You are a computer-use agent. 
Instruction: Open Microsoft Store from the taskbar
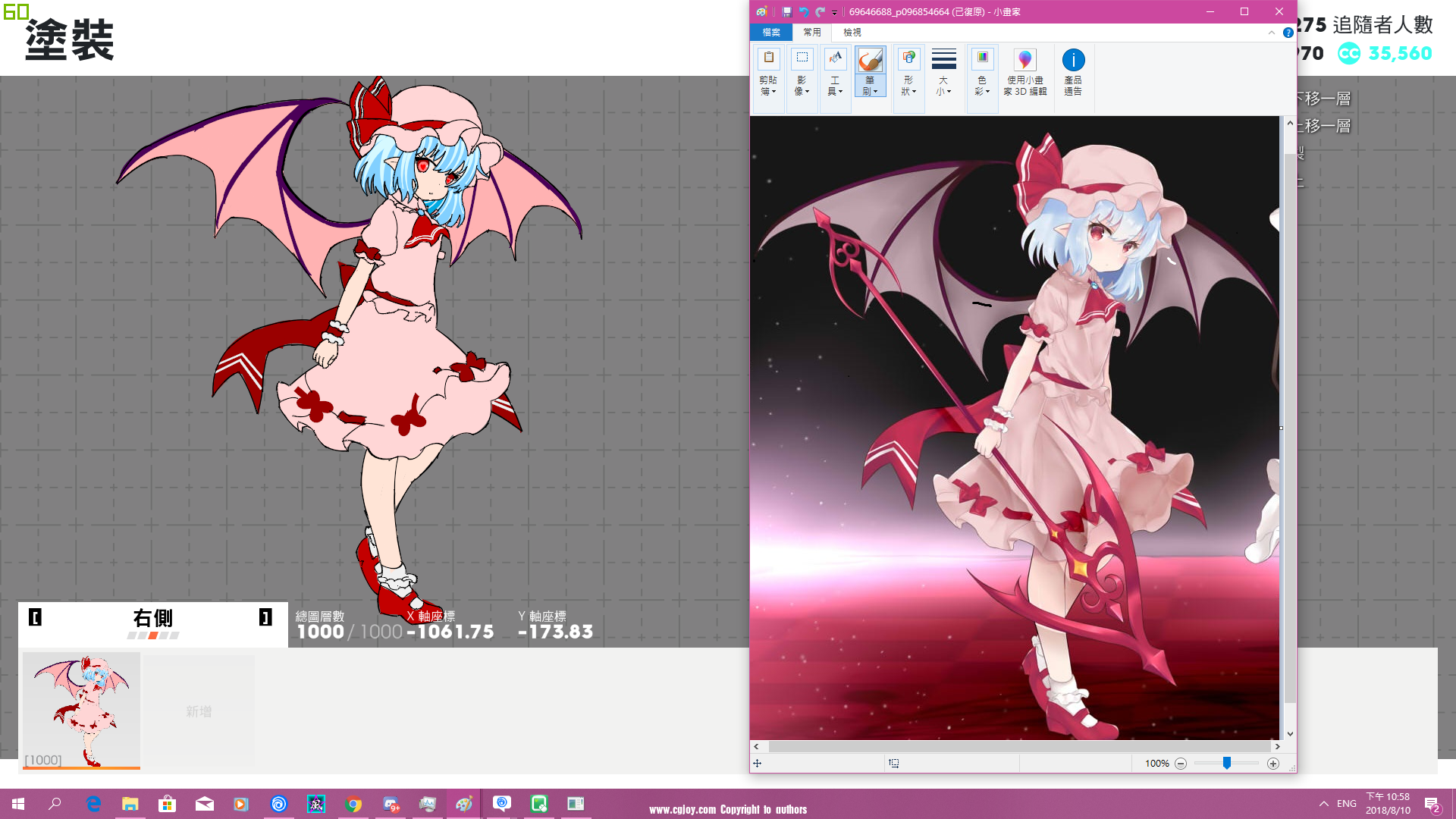point(168,804)
